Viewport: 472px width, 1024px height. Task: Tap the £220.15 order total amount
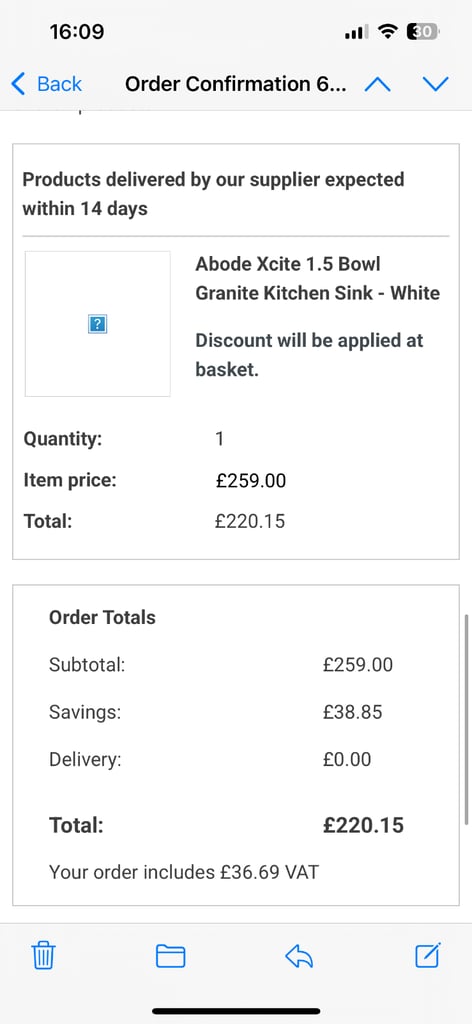pos(364,825)
